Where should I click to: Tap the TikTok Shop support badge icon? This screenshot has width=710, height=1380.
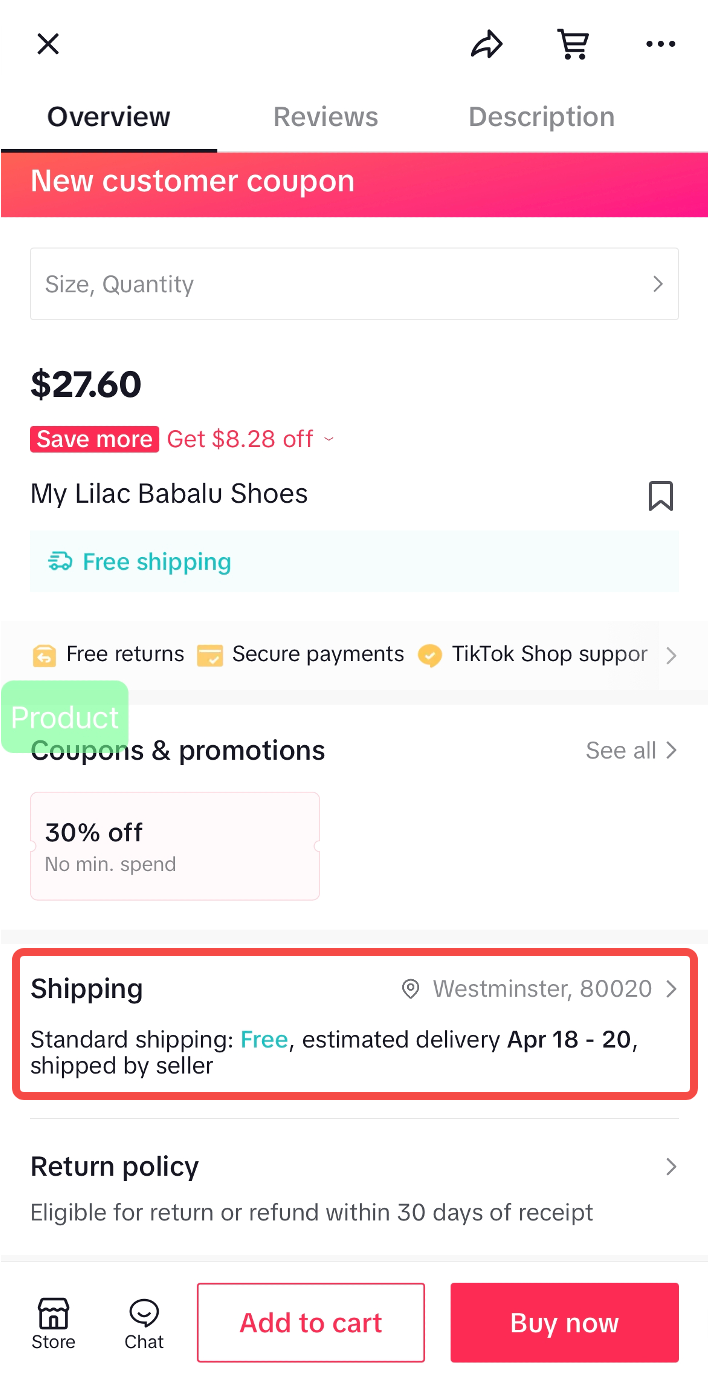click(x=430, y=655)
